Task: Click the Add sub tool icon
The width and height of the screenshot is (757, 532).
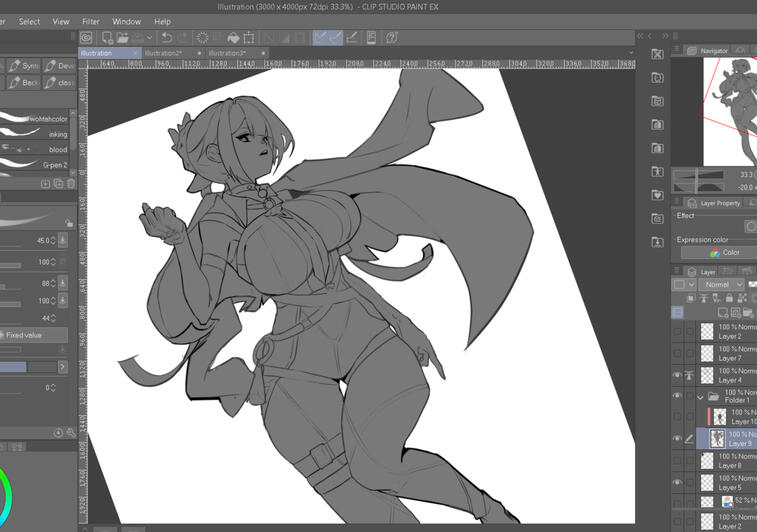Action: (45, 183)
